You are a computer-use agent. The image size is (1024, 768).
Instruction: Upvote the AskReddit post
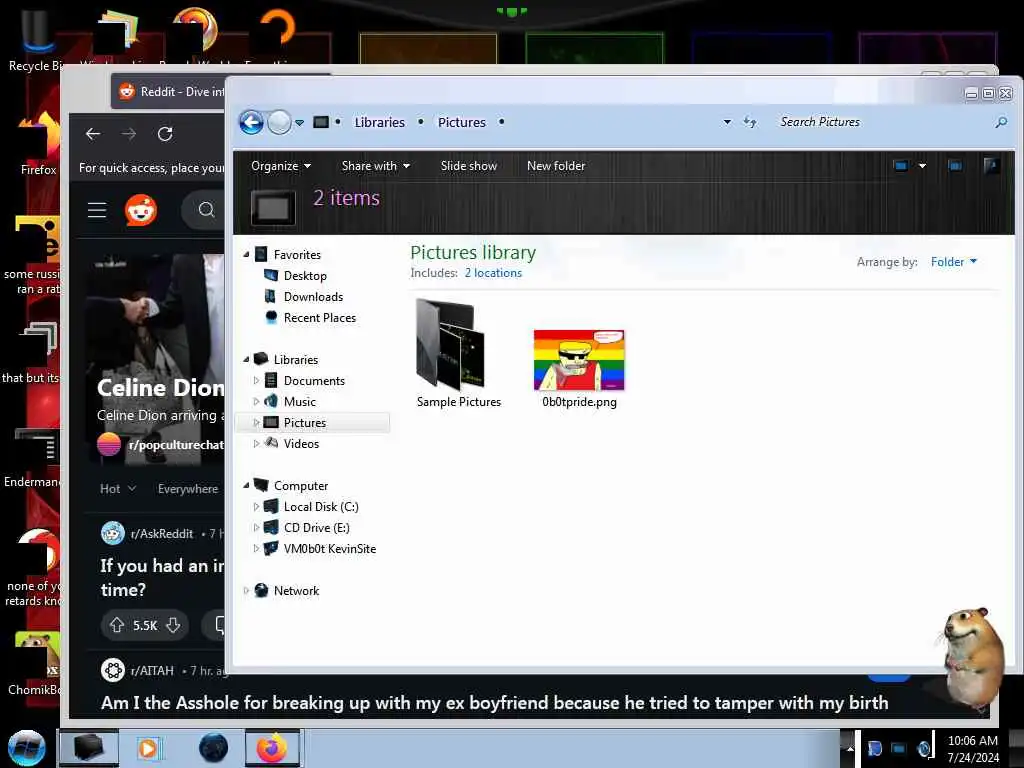tap(117, 625)
